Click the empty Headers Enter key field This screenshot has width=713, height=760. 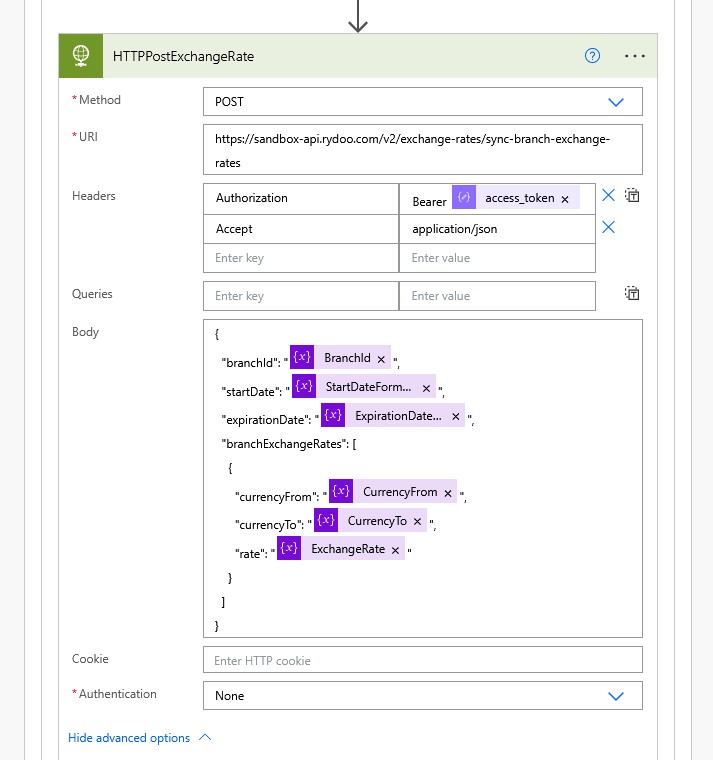(x=301, y=258)
